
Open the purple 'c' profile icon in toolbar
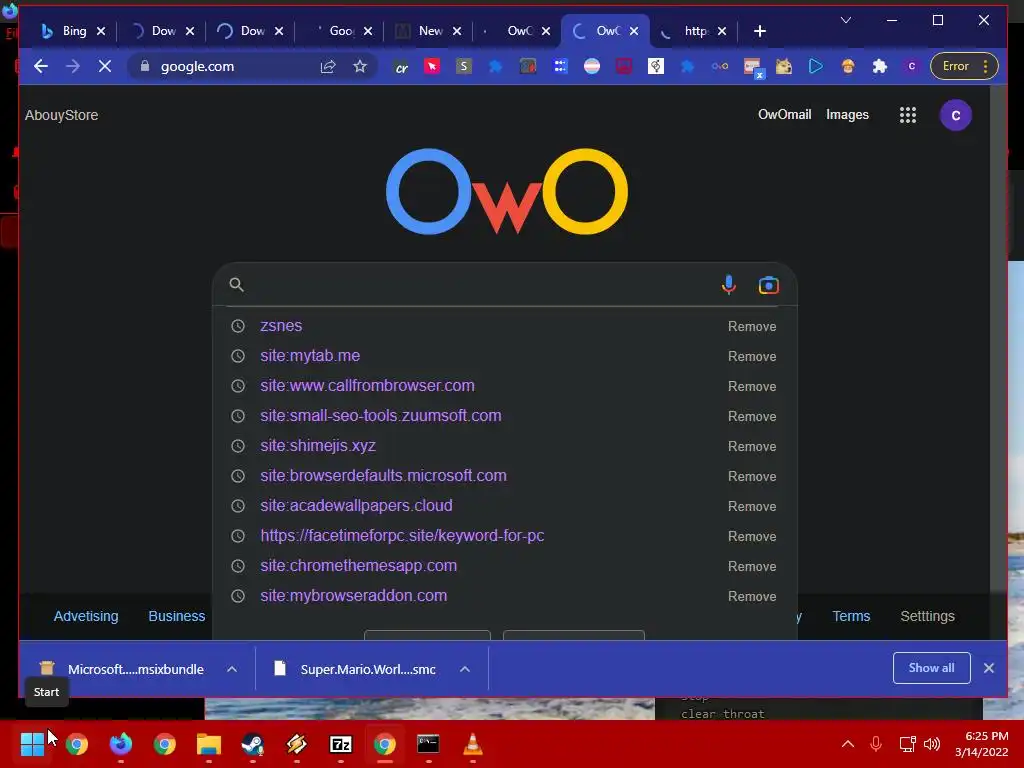coord(912,66)
